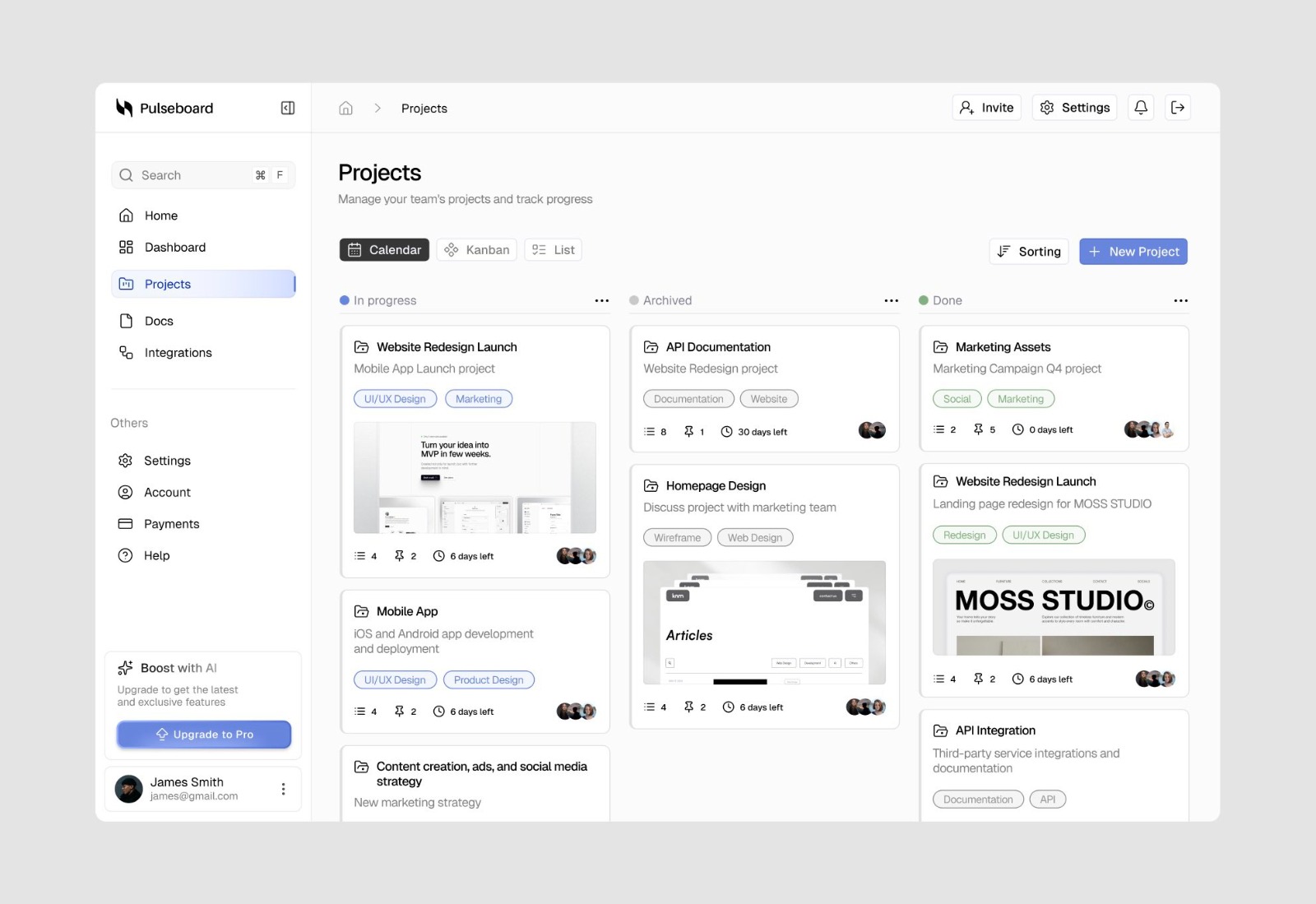Open notifications via the bell icon

[x=1140, y=107]
